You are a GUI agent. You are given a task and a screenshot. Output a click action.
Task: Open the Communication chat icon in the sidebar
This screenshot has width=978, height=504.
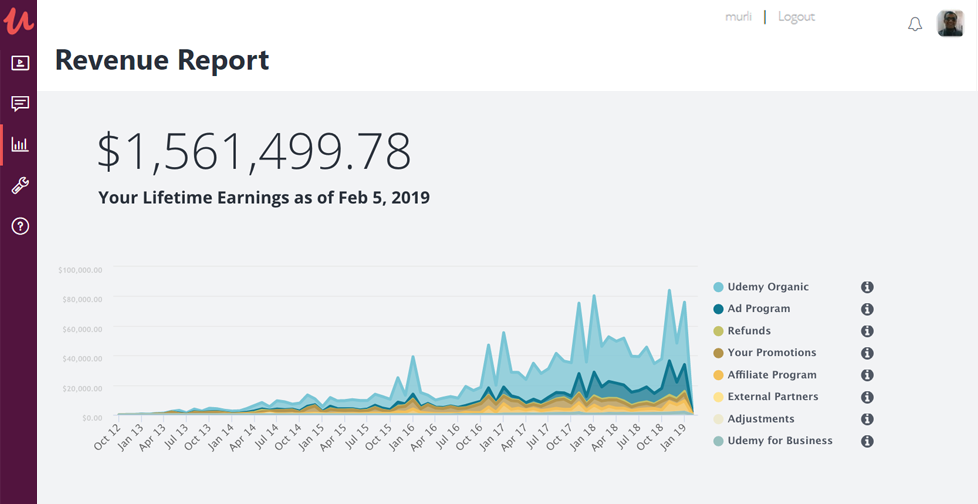point(20,104)
